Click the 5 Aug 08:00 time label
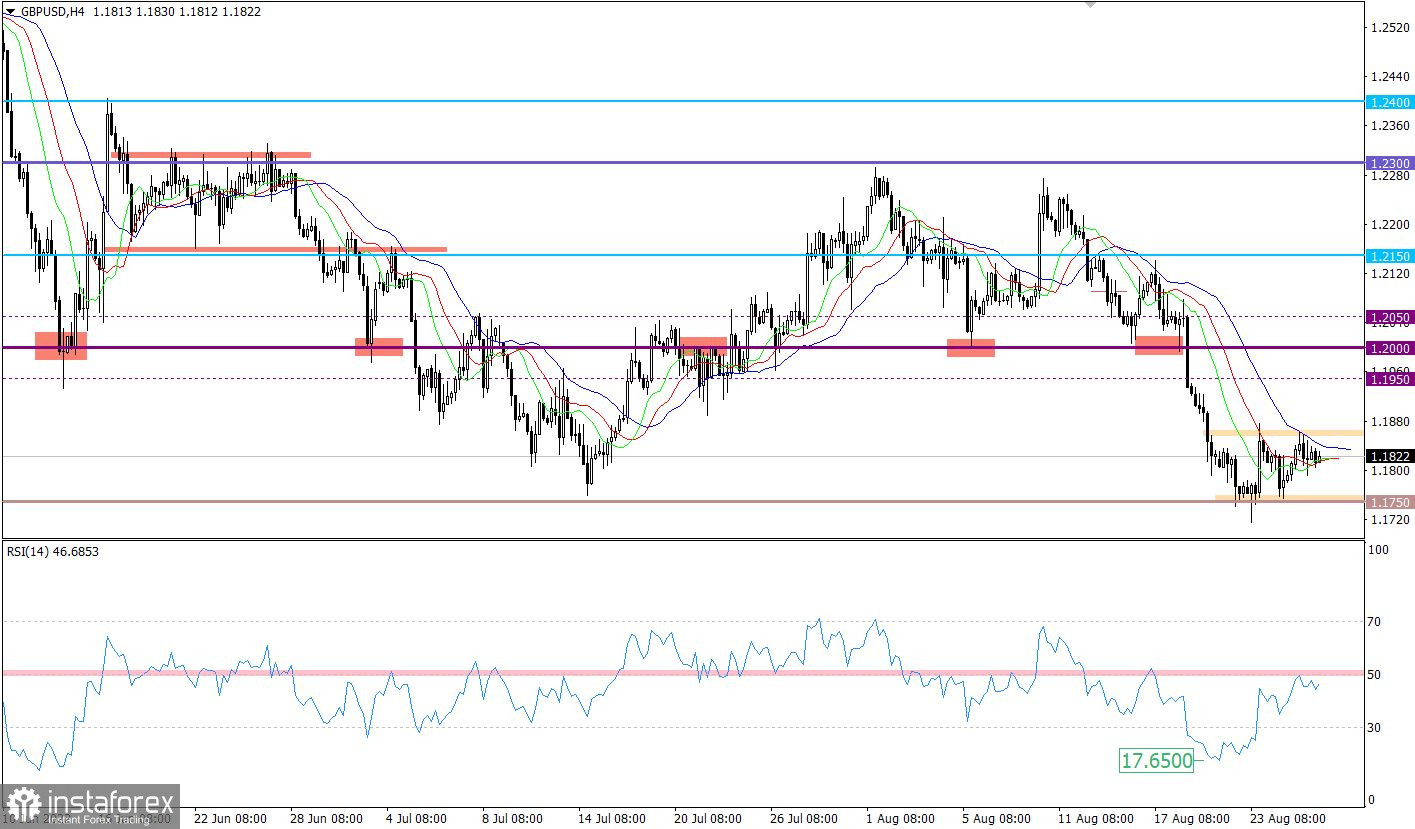Image resolution: width=1415 pixels, height=829 pixels. (998, 818)
